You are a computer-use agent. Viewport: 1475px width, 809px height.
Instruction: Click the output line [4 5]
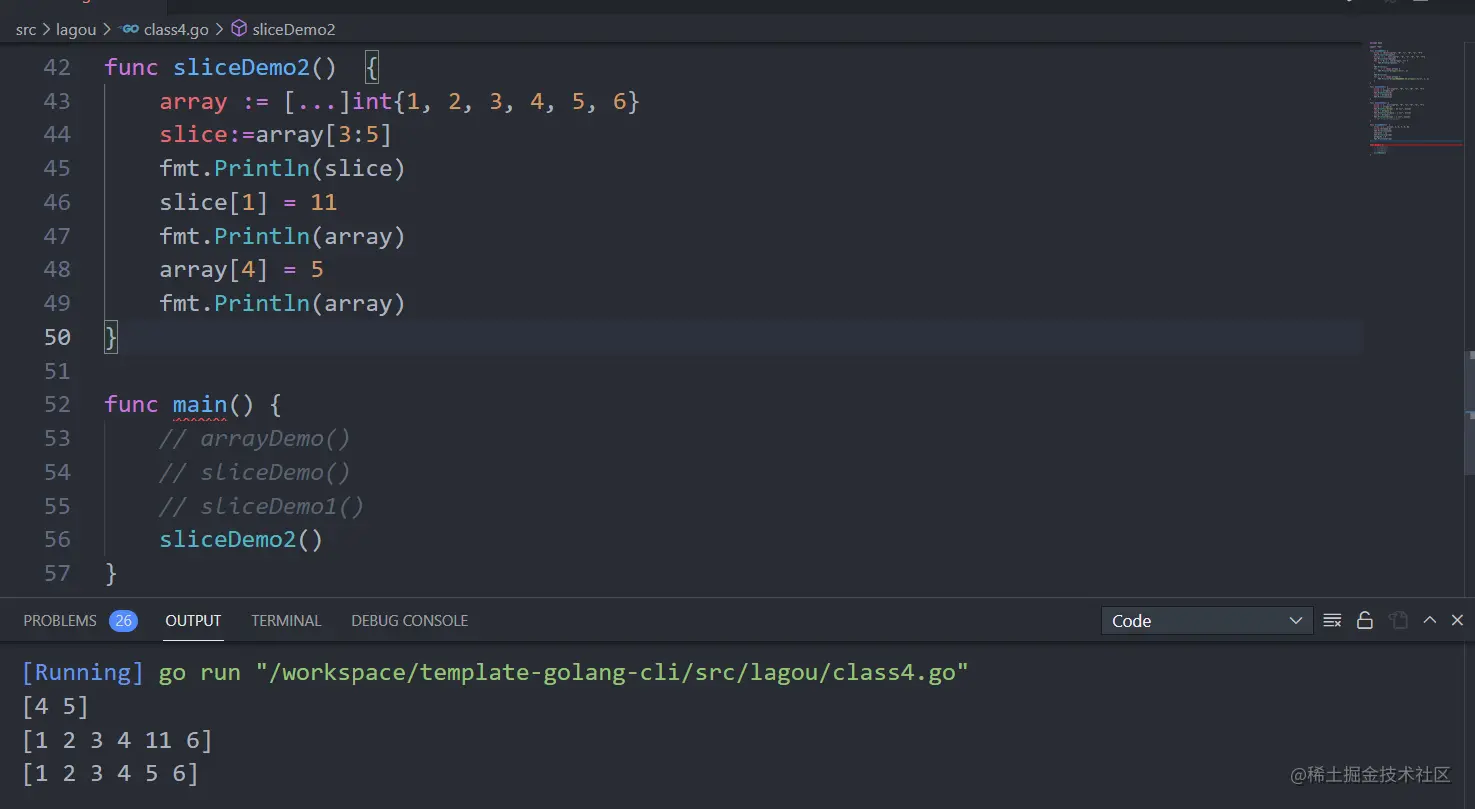tap(55, 706)
